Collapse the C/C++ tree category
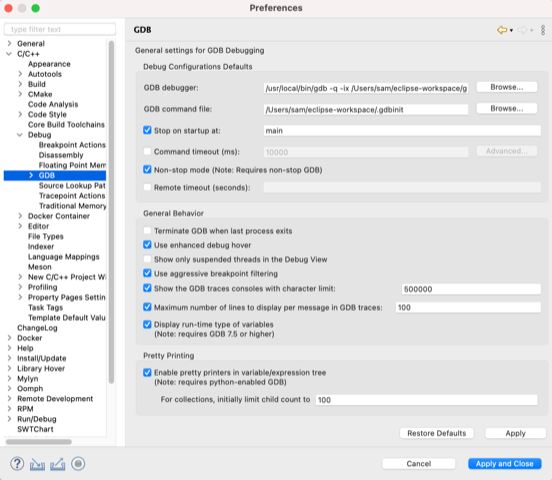Image resolution: width=552 pixels, height=480 pixels. [9, 54]
